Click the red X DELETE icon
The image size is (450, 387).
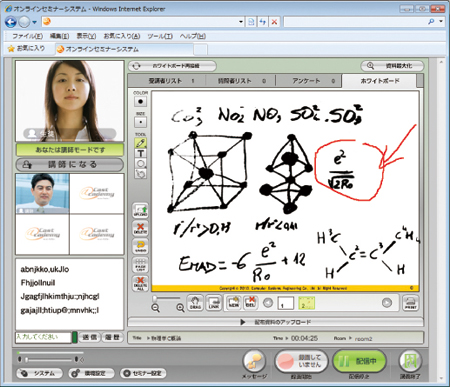click(x=140, y=229)
